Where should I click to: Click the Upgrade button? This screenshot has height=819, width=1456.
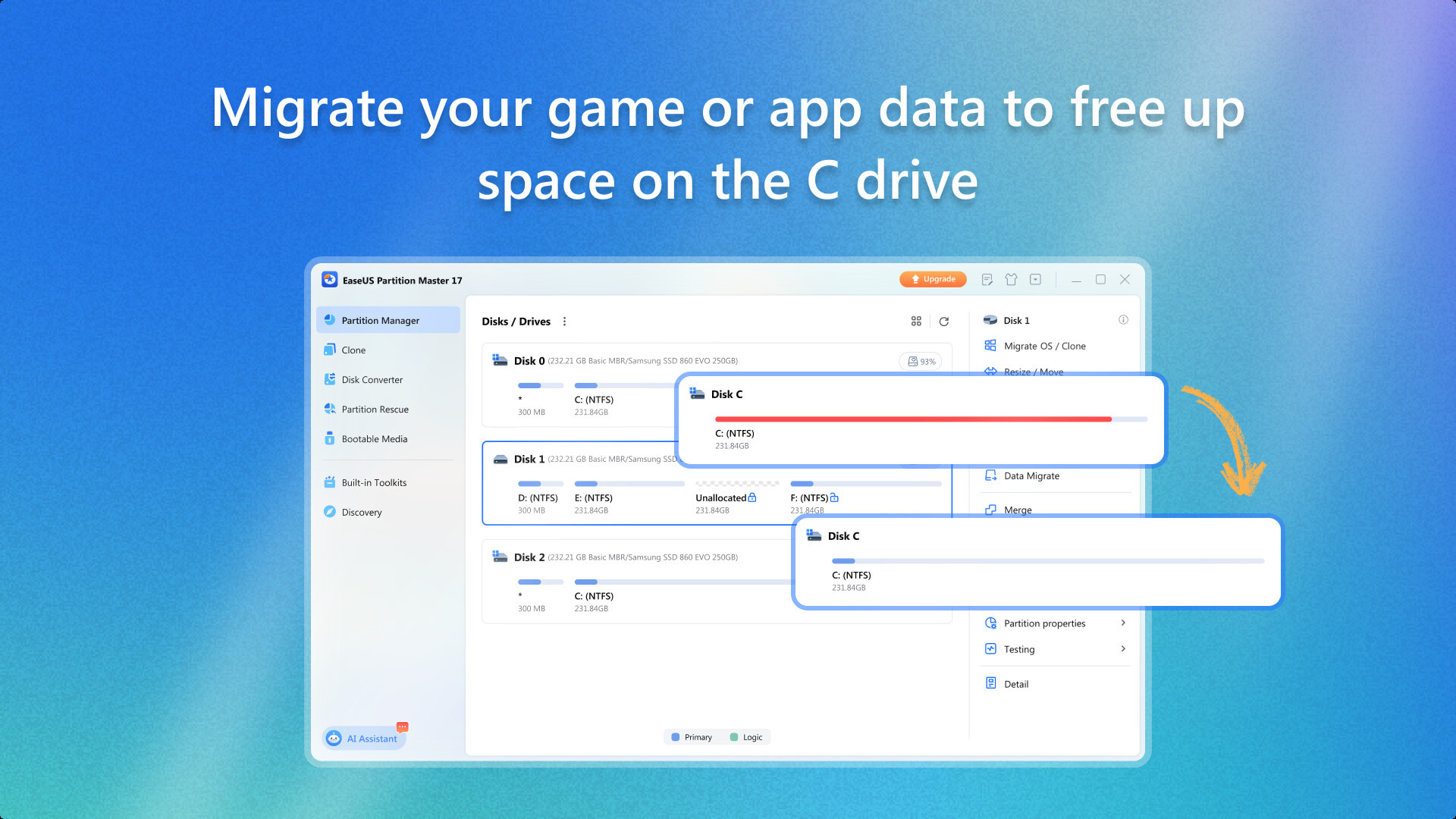coord(933,279)
